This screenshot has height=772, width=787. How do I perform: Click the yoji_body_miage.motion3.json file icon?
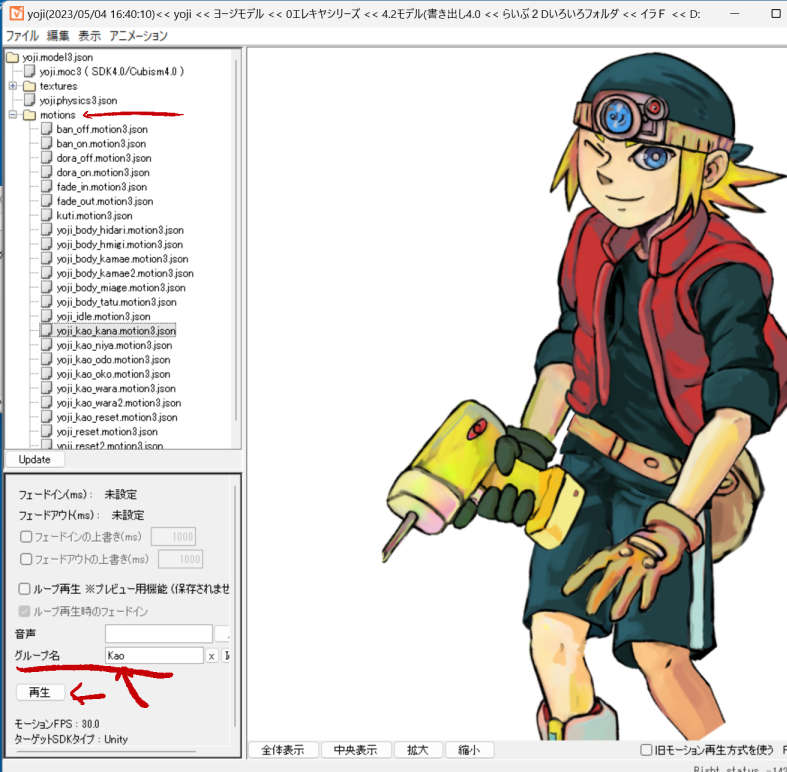click(x=46, y=288)
